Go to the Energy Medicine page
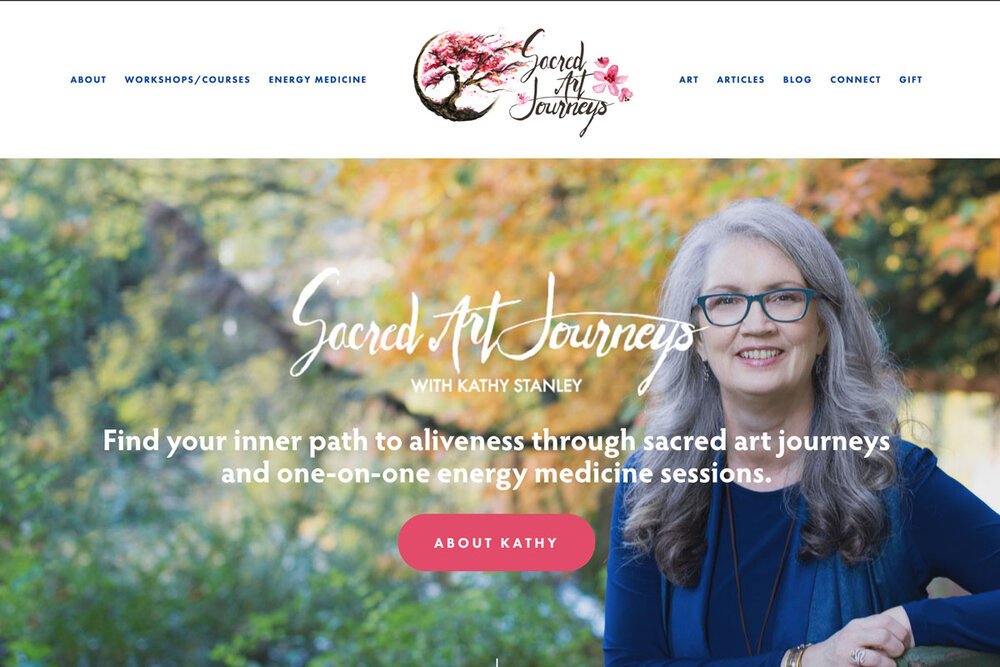1000x667 pixels. tap(318, 80)
